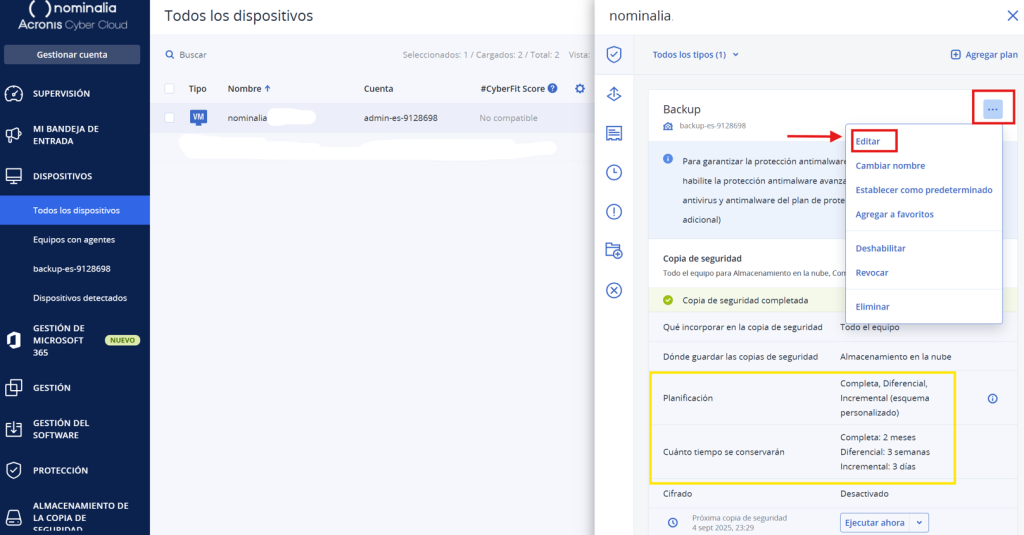The height and width of the screenshot is (535, 1024).
Task: Click the shield protection icon in panel sidebar
Action: point(614,54)
